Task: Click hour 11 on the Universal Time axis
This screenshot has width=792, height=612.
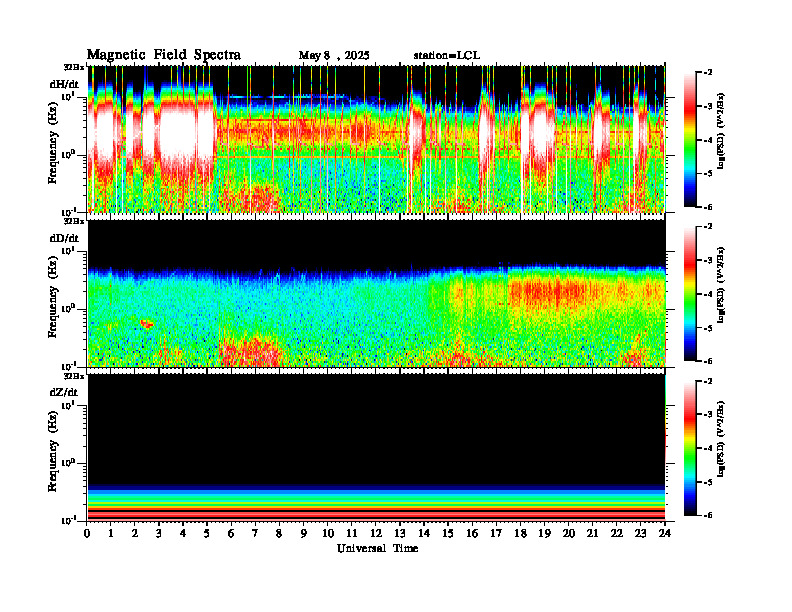Action: tap(352, 533)
